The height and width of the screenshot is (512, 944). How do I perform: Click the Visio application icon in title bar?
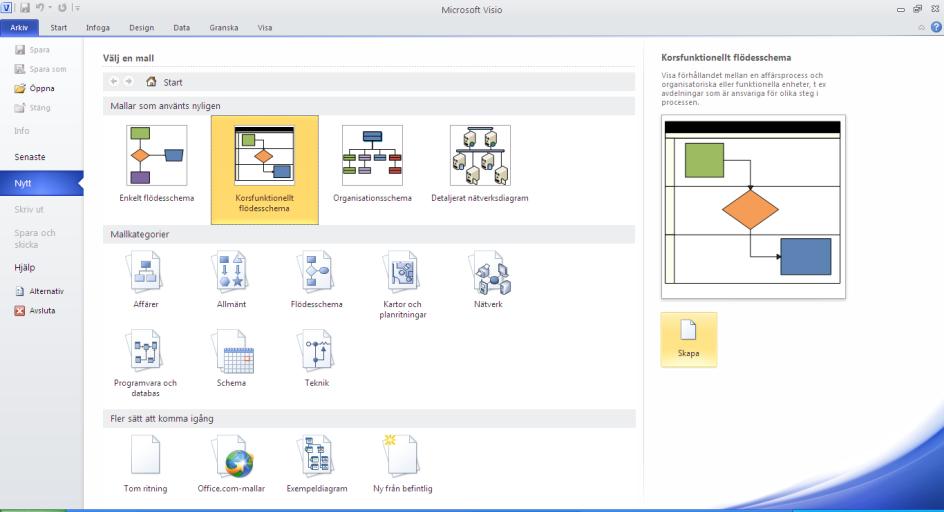coord(6,8)
